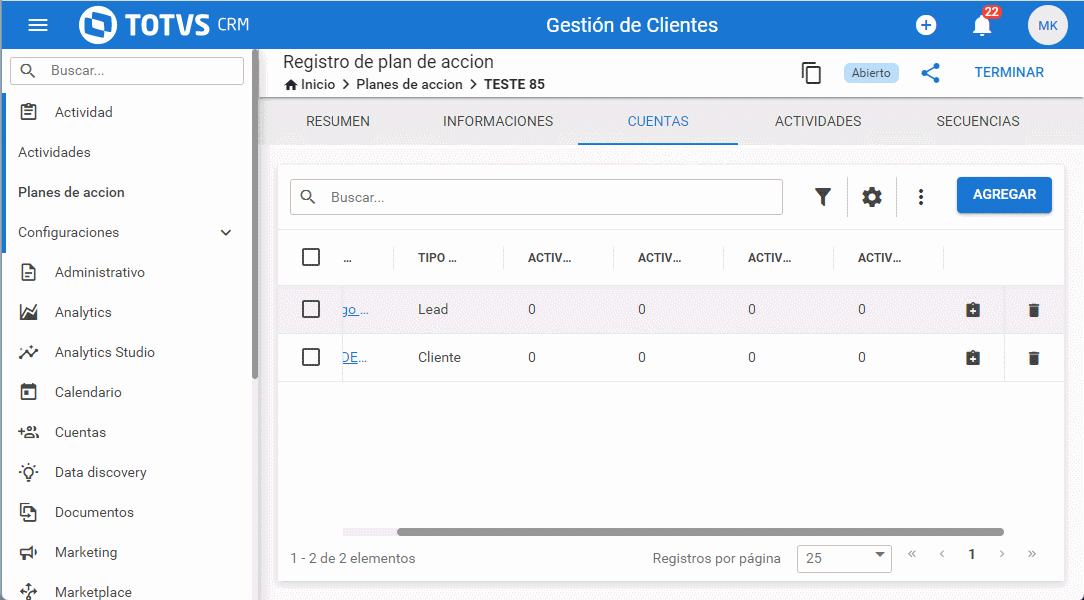Click the '1 - 2 de 2 elementos' text
Screen dimensions: 1084x600
click(353, 559)
